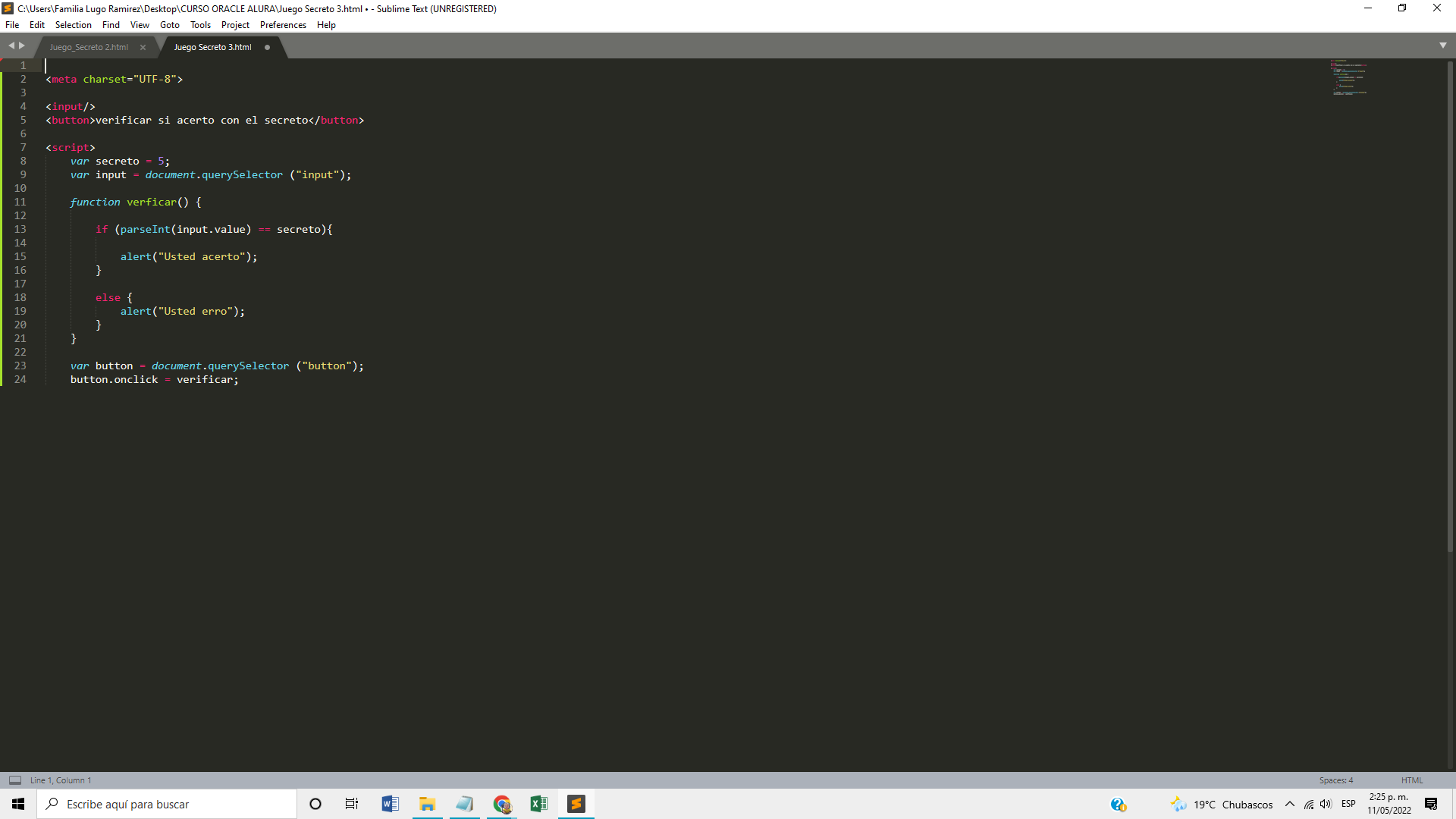Click the opening script tag
This screenshot has height=819, width=1456.
(x=71, y=148)
